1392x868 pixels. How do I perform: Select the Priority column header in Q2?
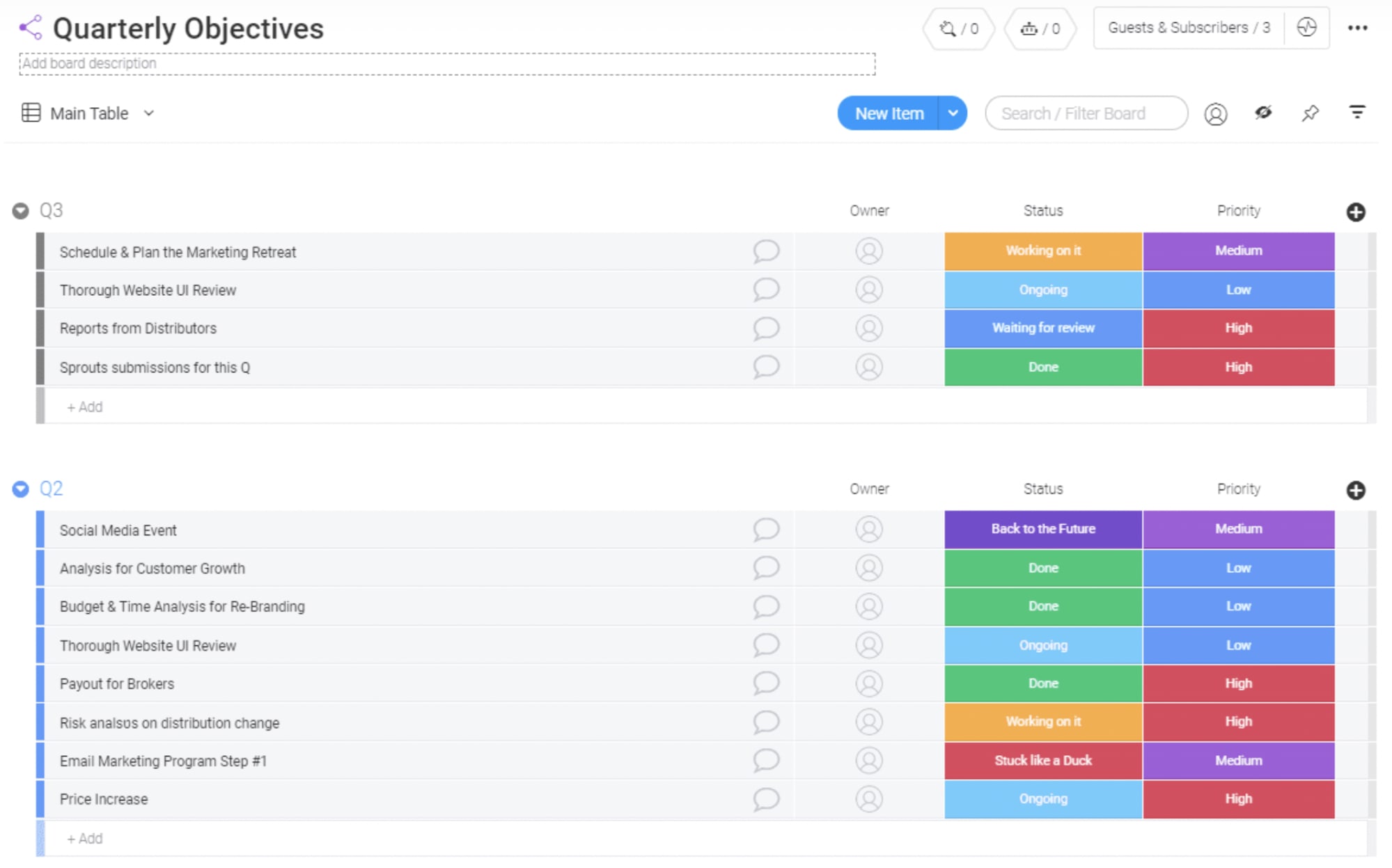tap(1239, 489)
